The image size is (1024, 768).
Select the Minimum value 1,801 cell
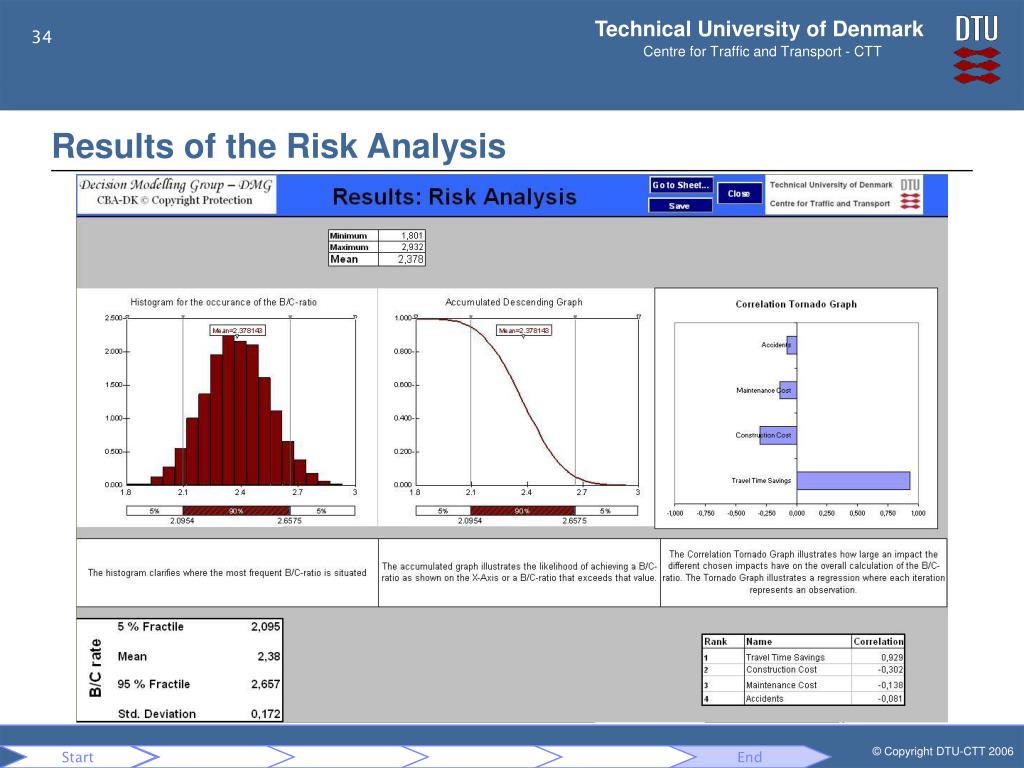402,236
